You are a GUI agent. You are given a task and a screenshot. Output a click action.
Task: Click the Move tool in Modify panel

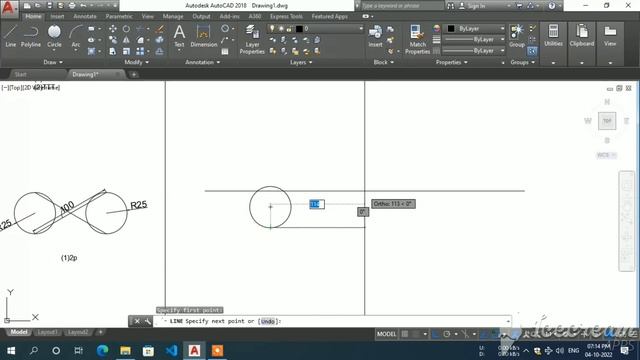113,29
